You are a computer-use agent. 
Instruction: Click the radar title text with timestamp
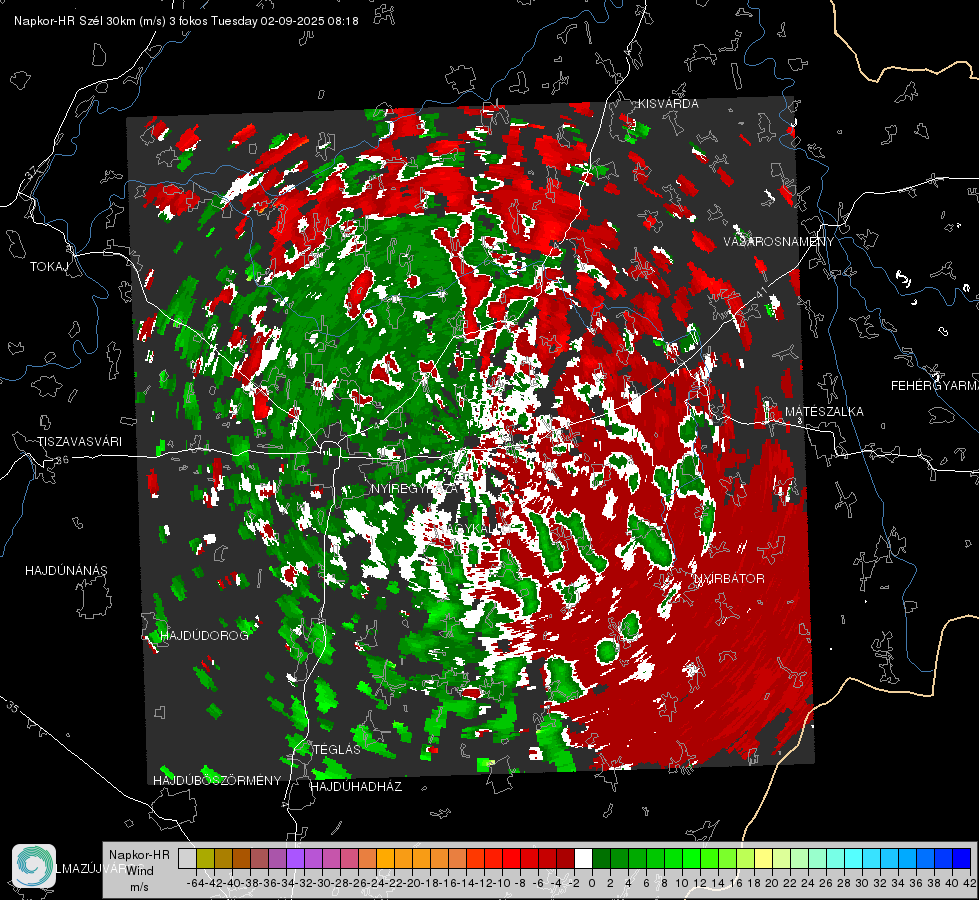pos(186,21)
